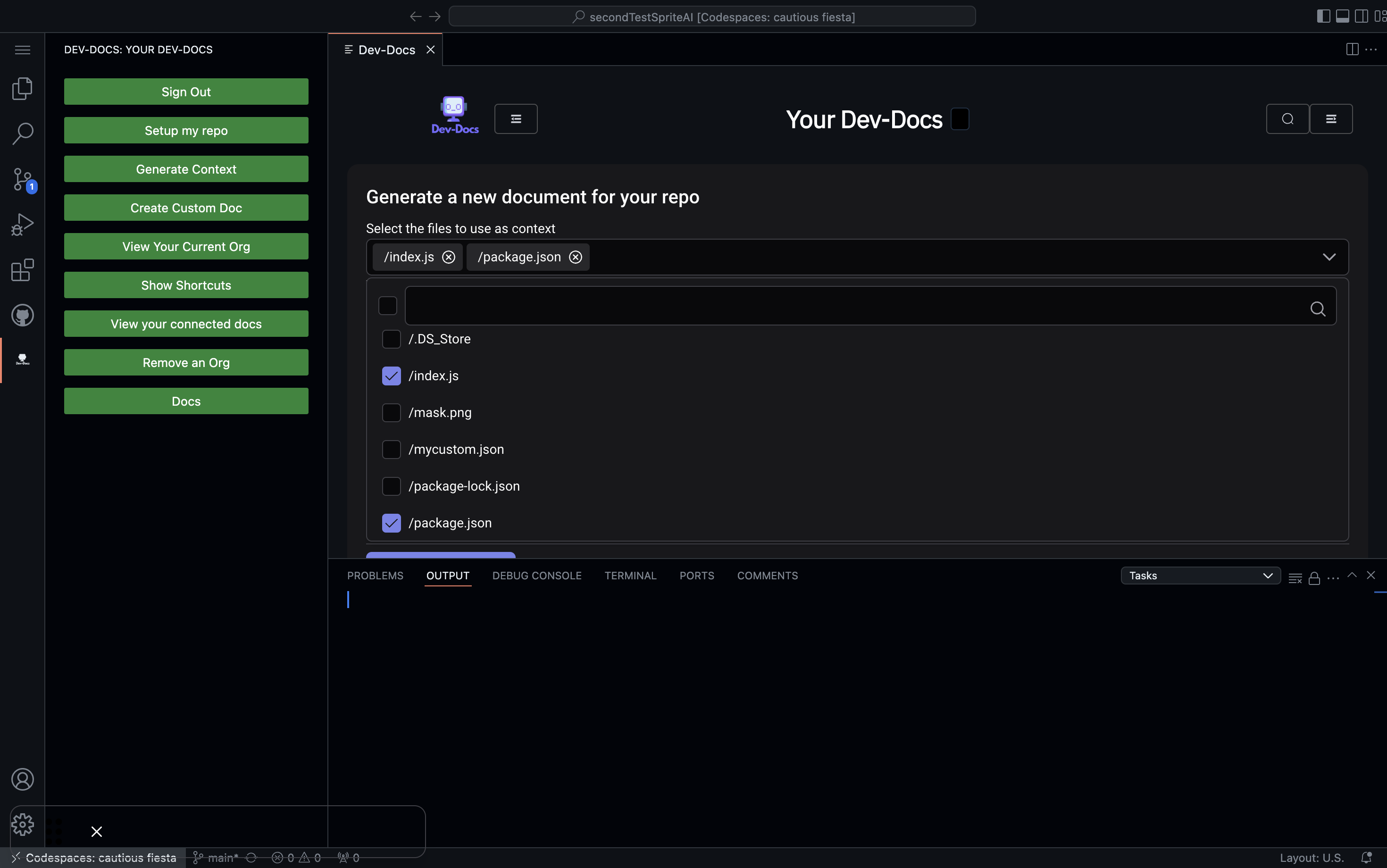Open the Tasks dropdown in the output panel

pyautogui.click(x=1200, y=575)
